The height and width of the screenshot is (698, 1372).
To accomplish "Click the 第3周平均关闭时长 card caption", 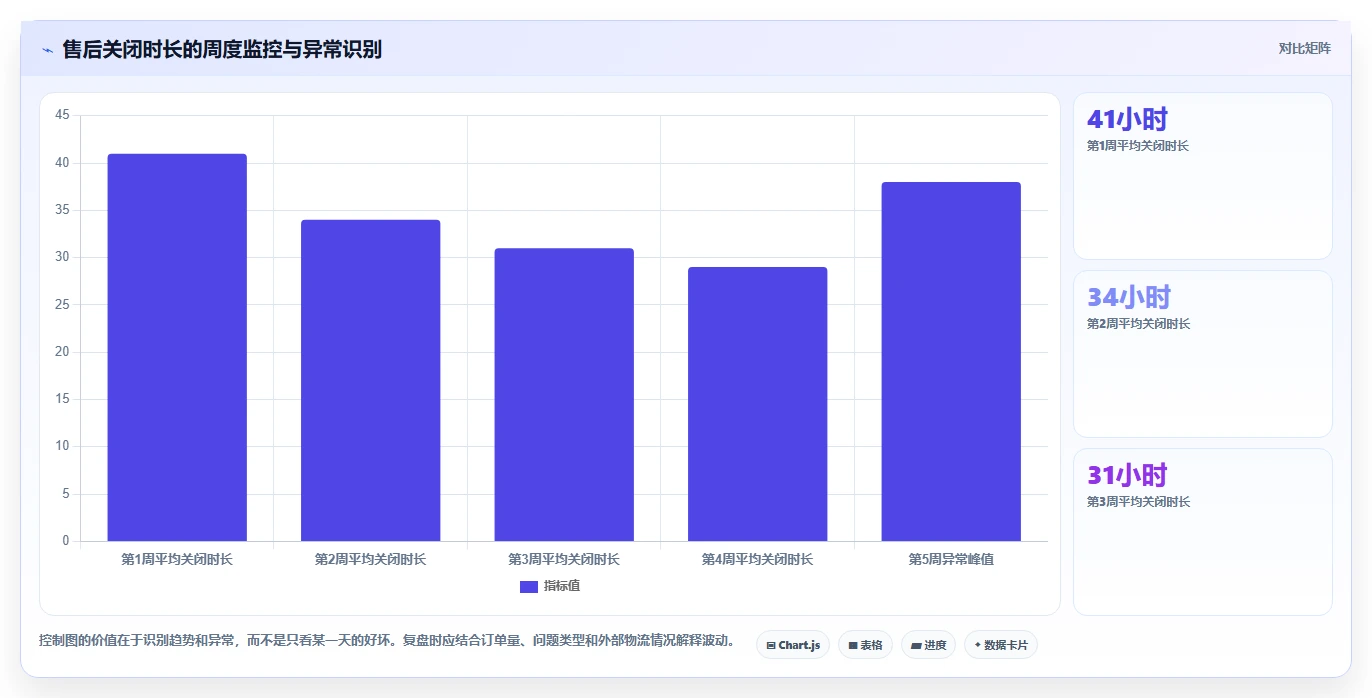I will (1138, 502).
